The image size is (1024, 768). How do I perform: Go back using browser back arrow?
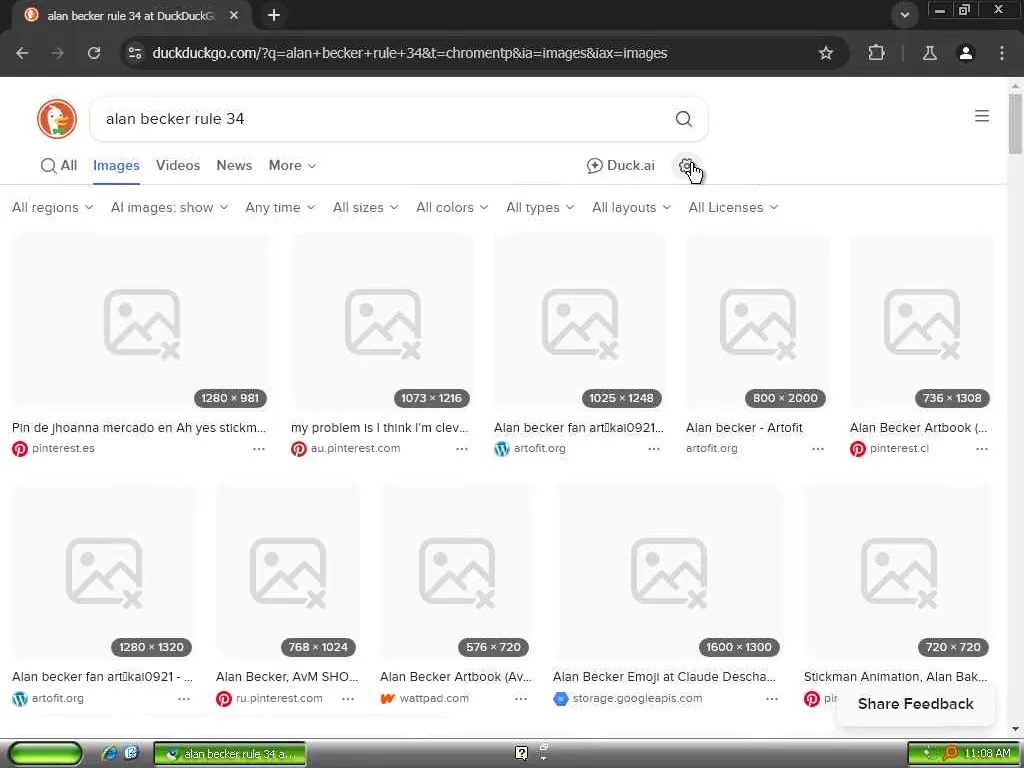[x=22, y=53]
